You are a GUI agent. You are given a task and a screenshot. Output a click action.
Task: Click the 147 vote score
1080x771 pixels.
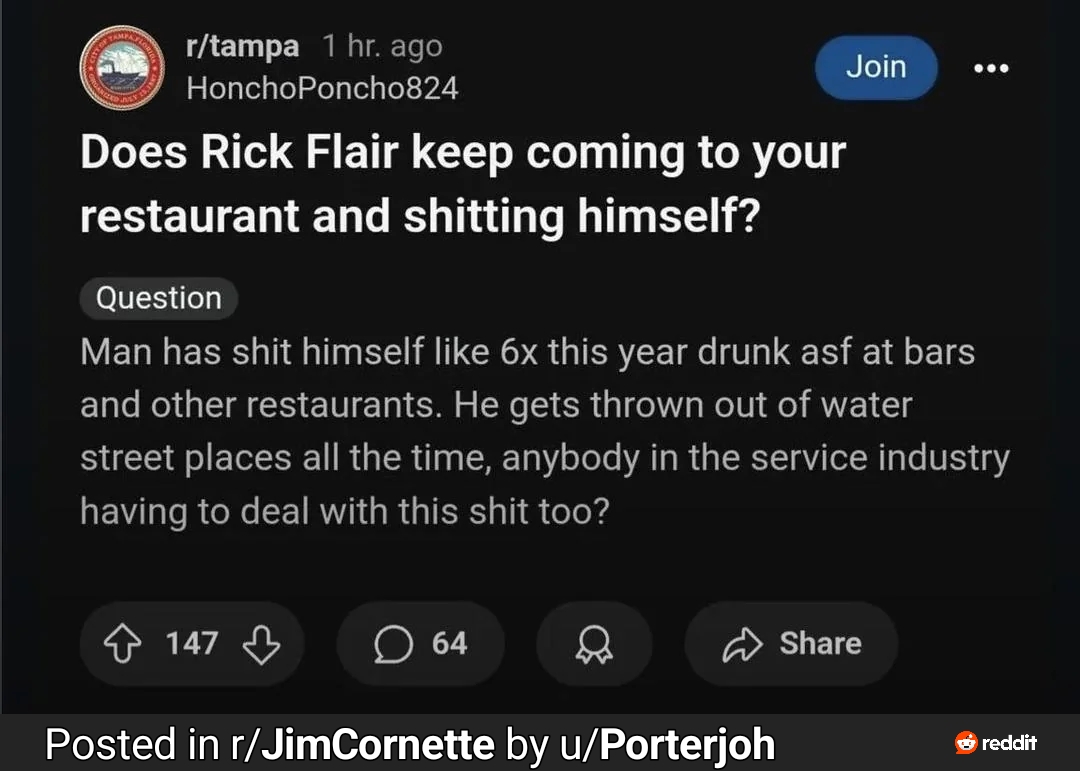pyautogui.click(x=191, y=642)
